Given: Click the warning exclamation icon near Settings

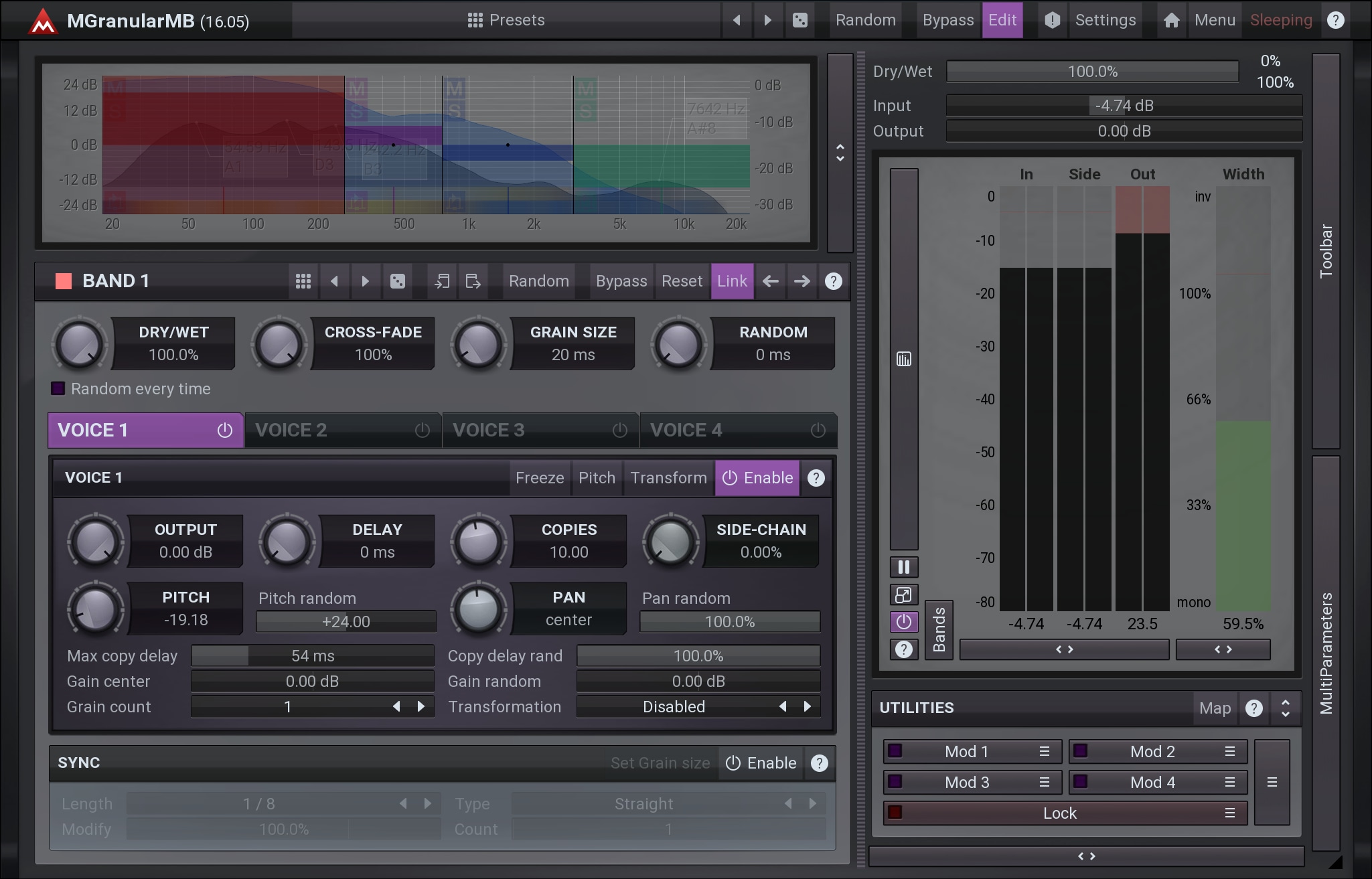Looking at the screenshot, I should pyautogui.click(x=1052, y=20).
